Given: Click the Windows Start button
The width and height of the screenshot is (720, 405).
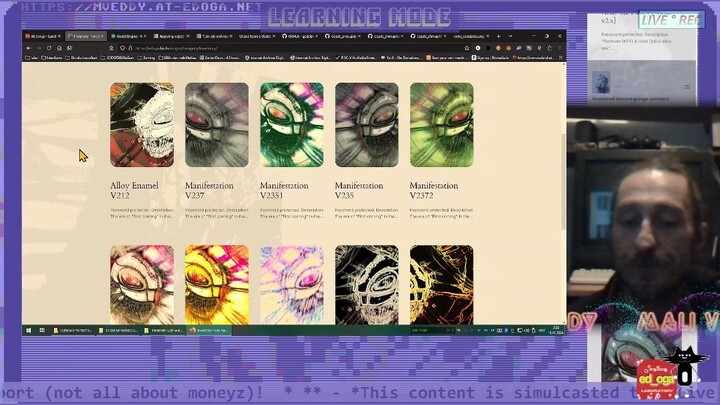Looking at the screenshot, I should [28, 330].
